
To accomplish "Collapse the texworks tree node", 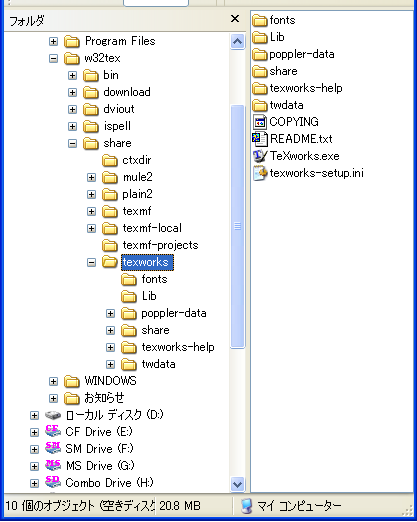I will coord(91,262).
